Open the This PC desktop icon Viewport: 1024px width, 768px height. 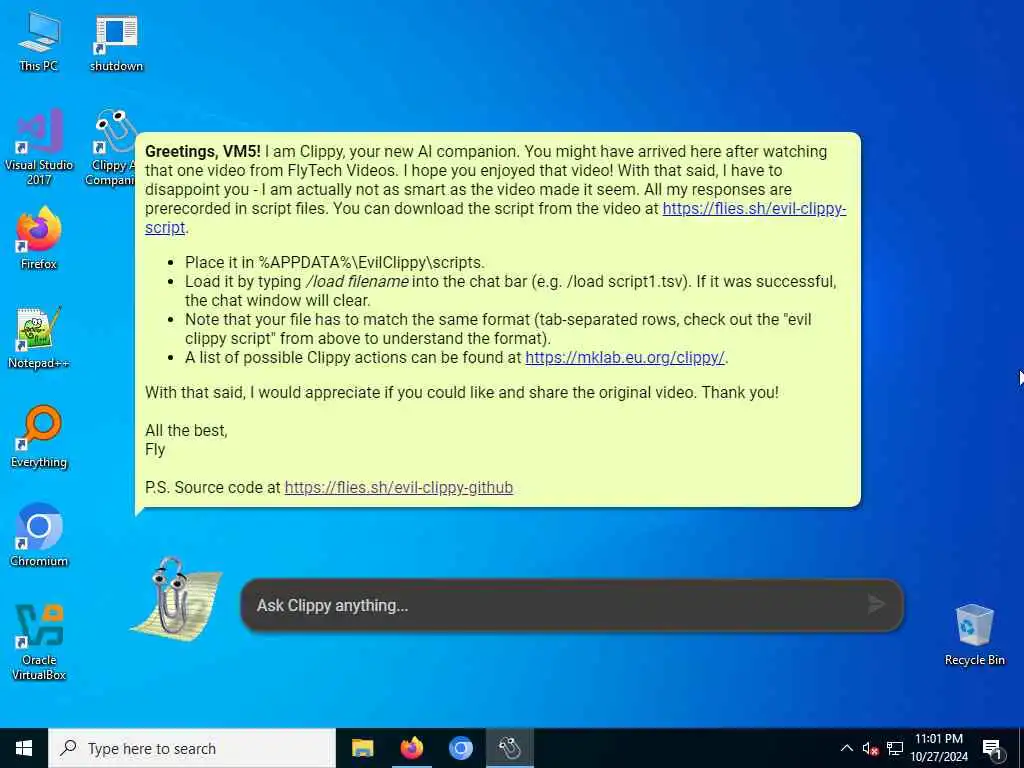[x=39, y=40]
